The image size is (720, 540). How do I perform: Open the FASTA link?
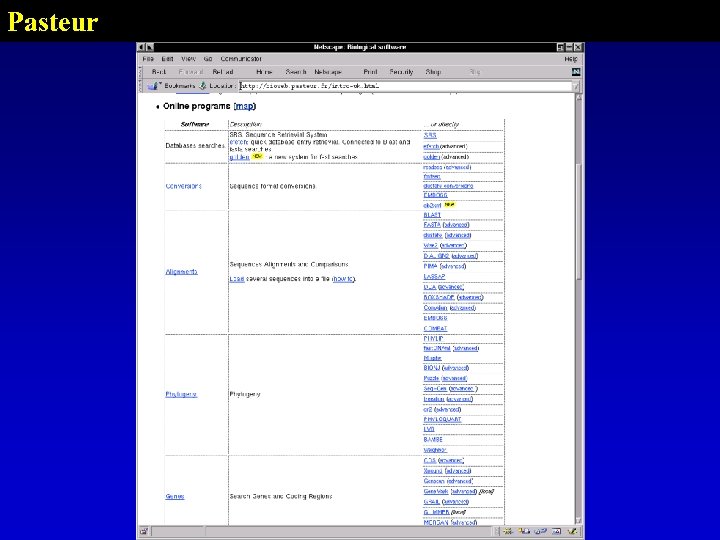(x=432, y=225)
